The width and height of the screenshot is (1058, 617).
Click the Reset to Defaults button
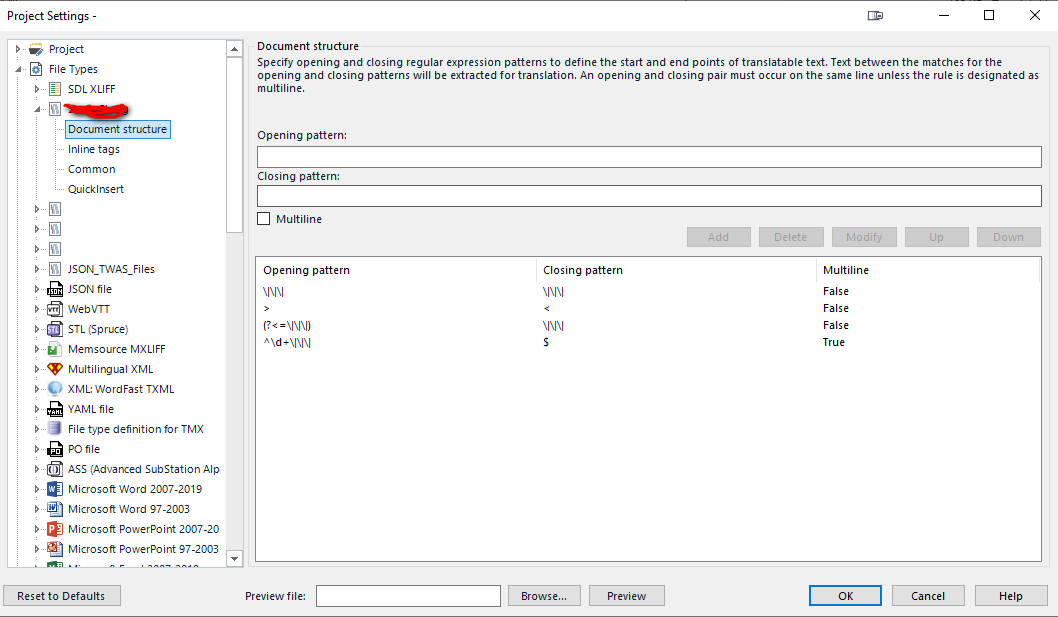[61, 595]
